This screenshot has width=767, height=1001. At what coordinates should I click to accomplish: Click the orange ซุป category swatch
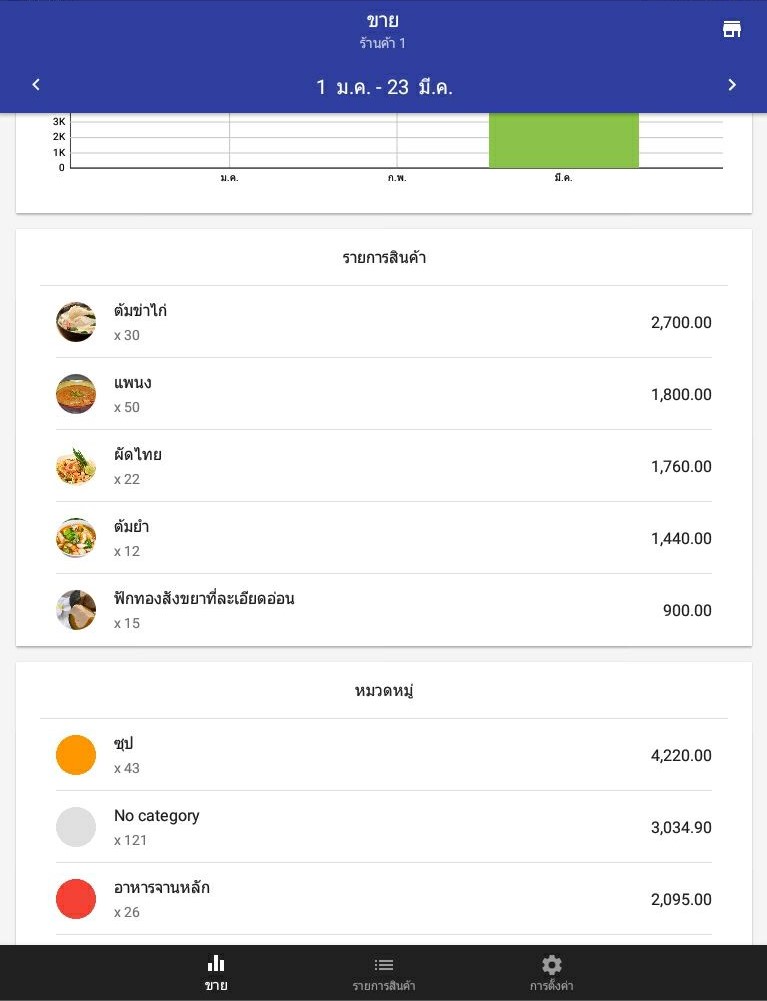[76, 755]
